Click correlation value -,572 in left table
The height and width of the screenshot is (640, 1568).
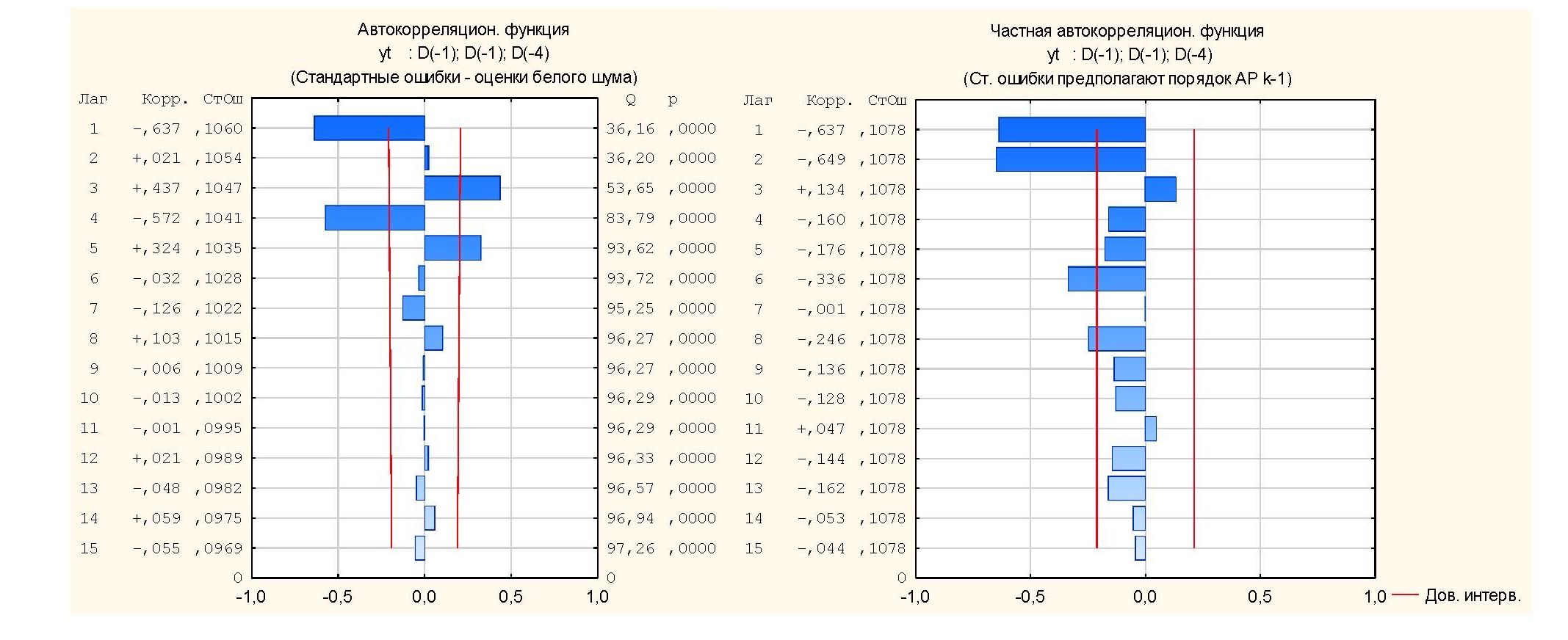pos(156,218)
